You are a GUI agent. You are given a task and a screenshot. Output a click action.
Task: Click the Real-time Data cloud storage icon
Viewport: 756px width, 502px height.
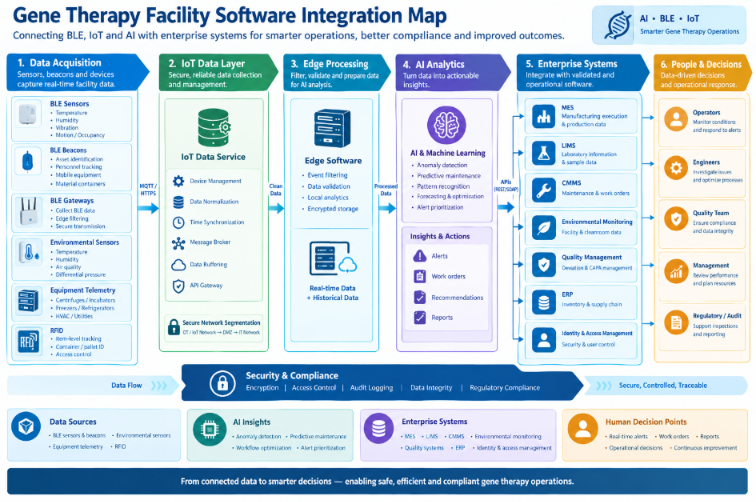pos(333,259)
